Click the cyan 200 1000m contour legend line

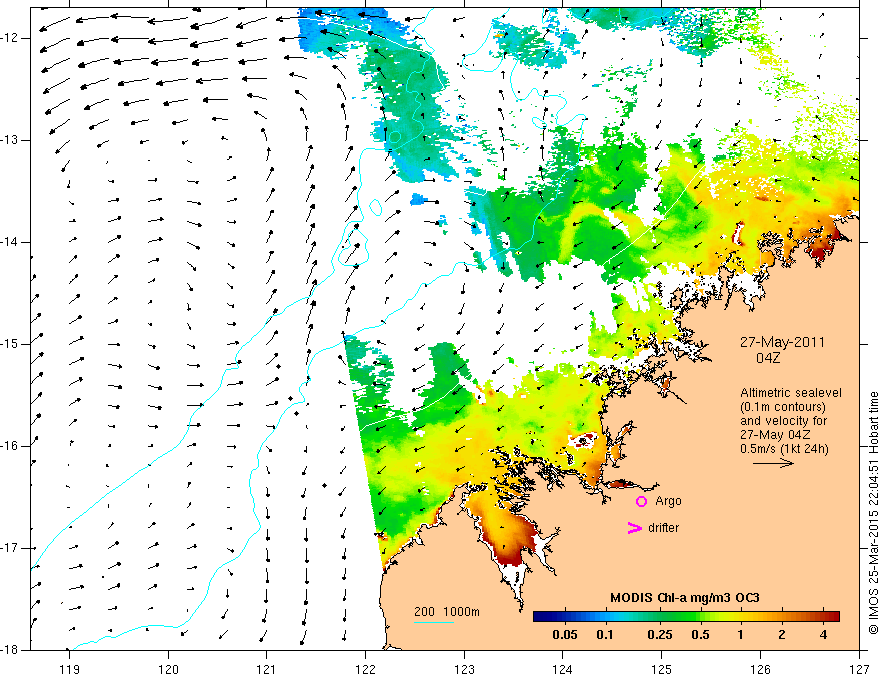click(x=434, y=622)
